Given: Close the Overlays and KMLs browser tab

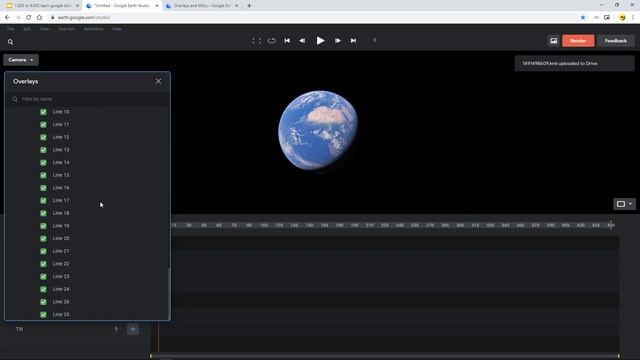Looking at the screenshot, I should point(236,6).
